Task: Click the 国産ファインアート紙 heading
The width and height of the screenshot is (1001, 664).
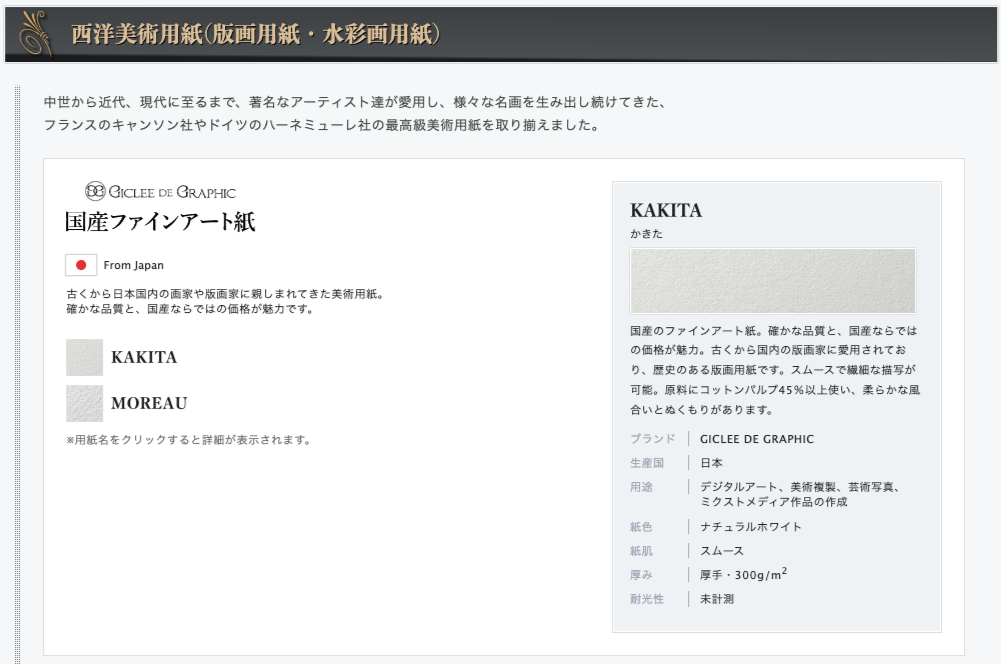Action: [160, 222]
